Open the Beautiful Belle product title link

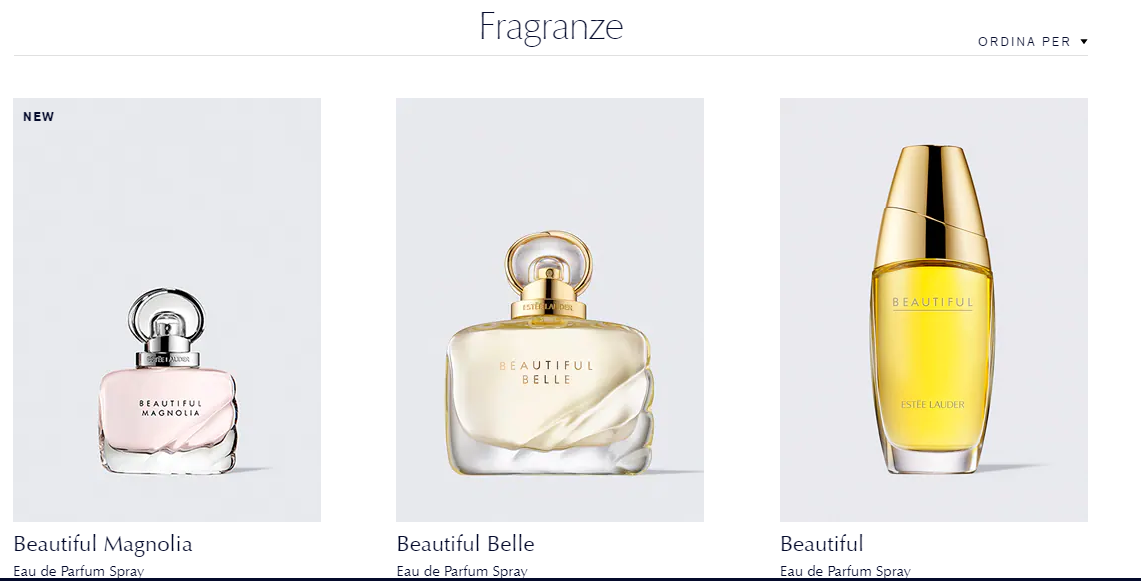click(x=466, y=544)
